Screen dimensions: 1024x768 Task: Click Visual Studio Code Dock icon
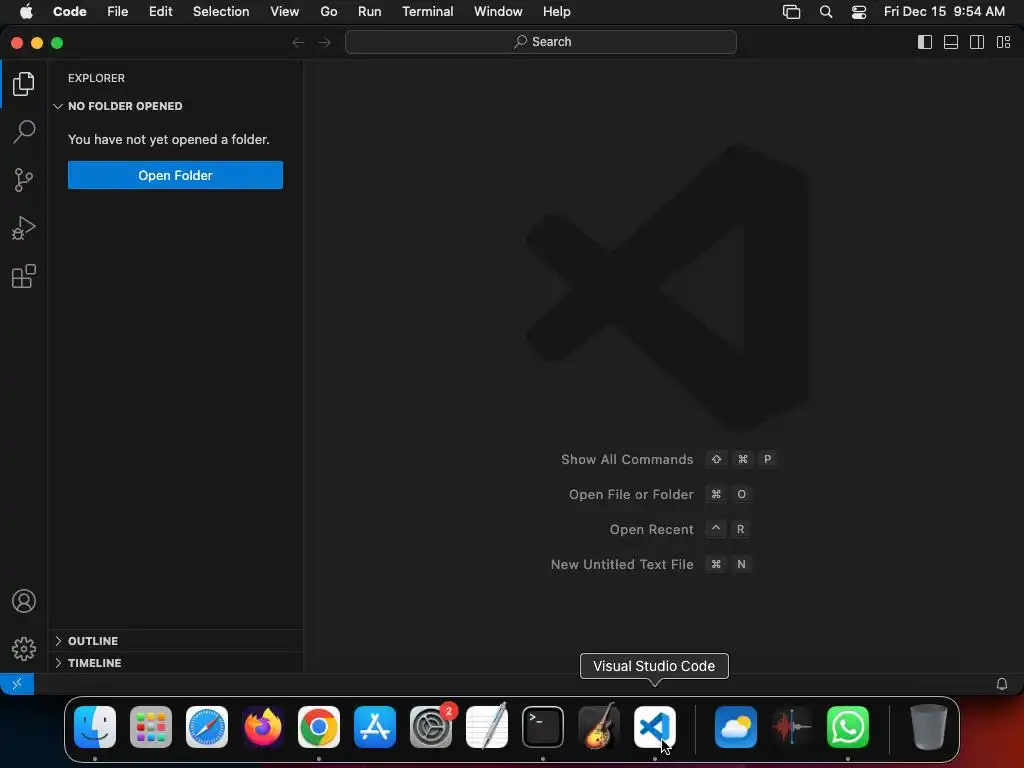tap(655, 727)
